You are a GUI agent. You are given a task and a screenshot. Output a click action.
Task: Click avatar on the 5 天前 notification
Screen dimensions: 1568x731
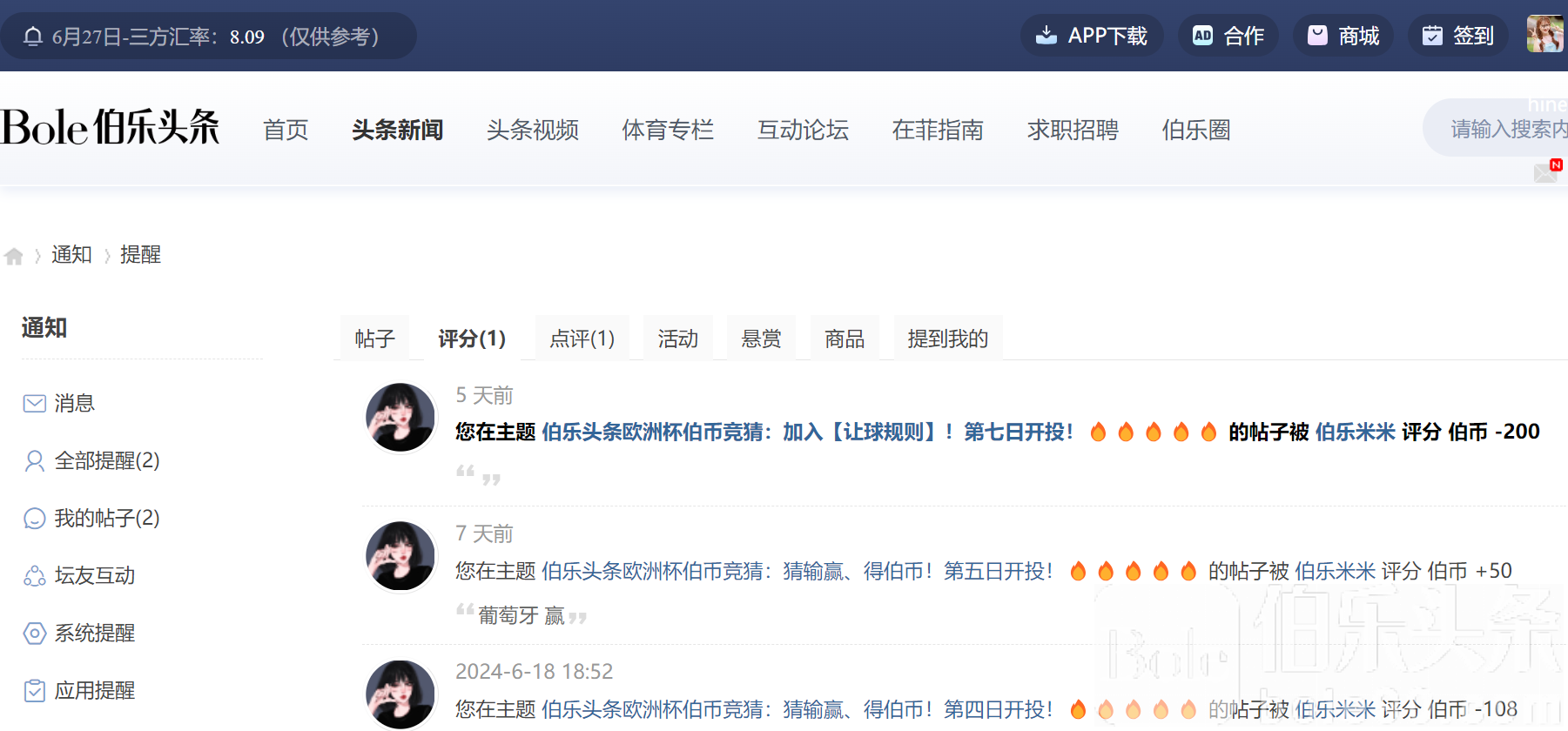point(400,418)
